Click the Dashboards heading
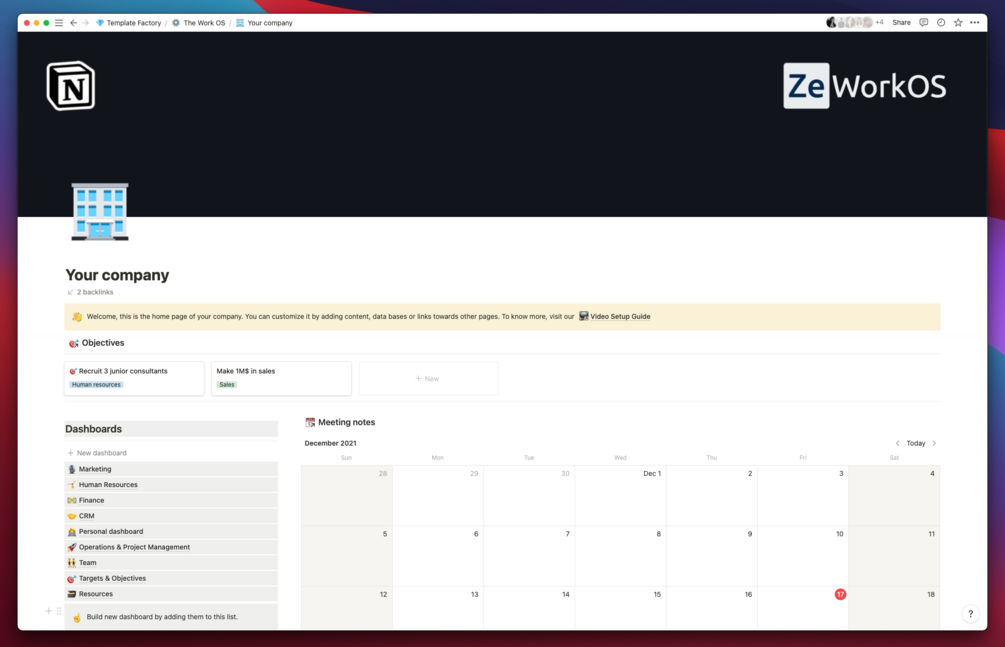1005x647 pixels. point(94,429)
